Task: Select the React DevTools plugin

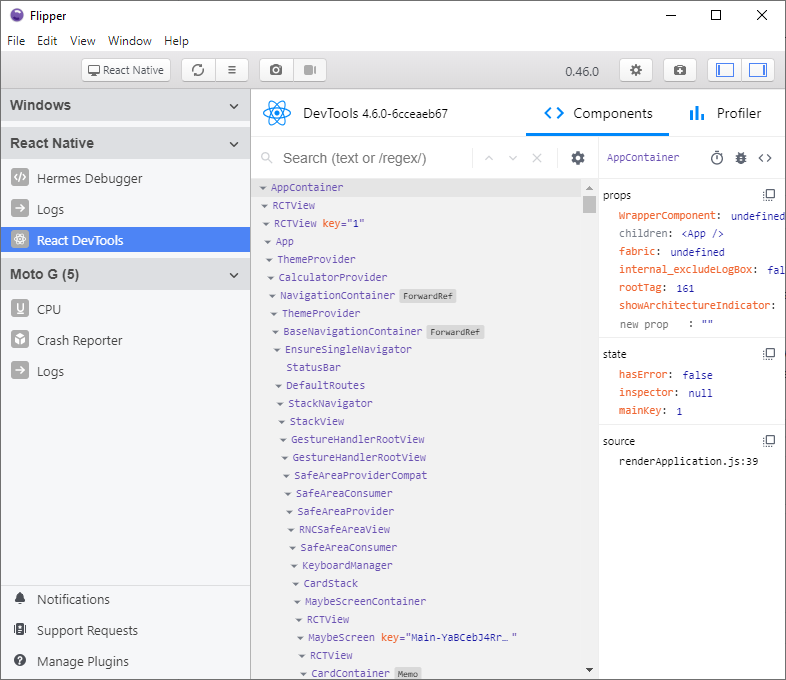Action: click(125, 240)
